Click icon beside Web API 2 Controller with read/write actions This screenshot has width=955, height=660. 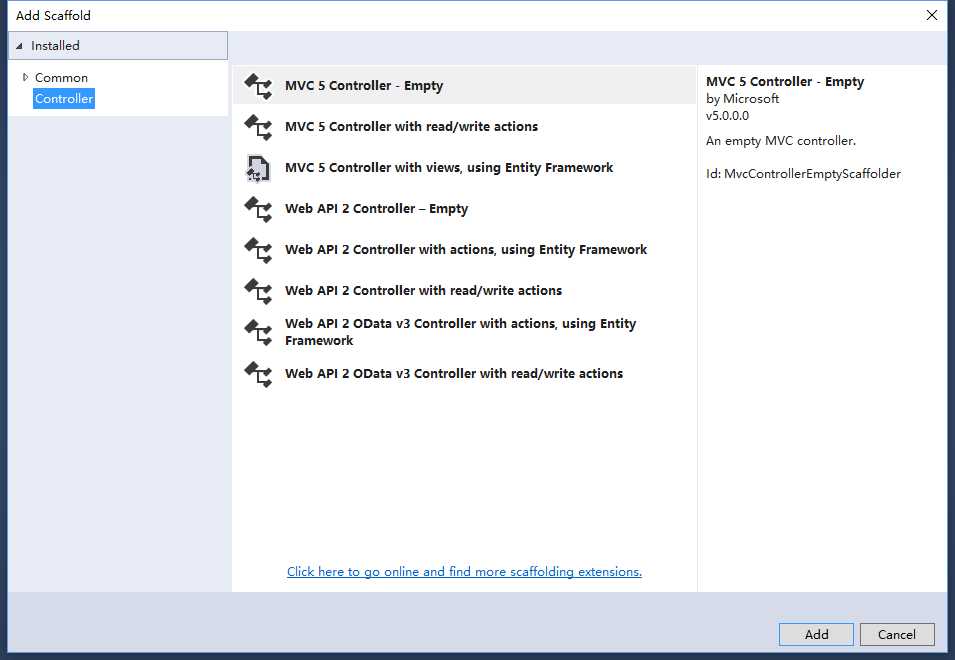coord(258,291)
